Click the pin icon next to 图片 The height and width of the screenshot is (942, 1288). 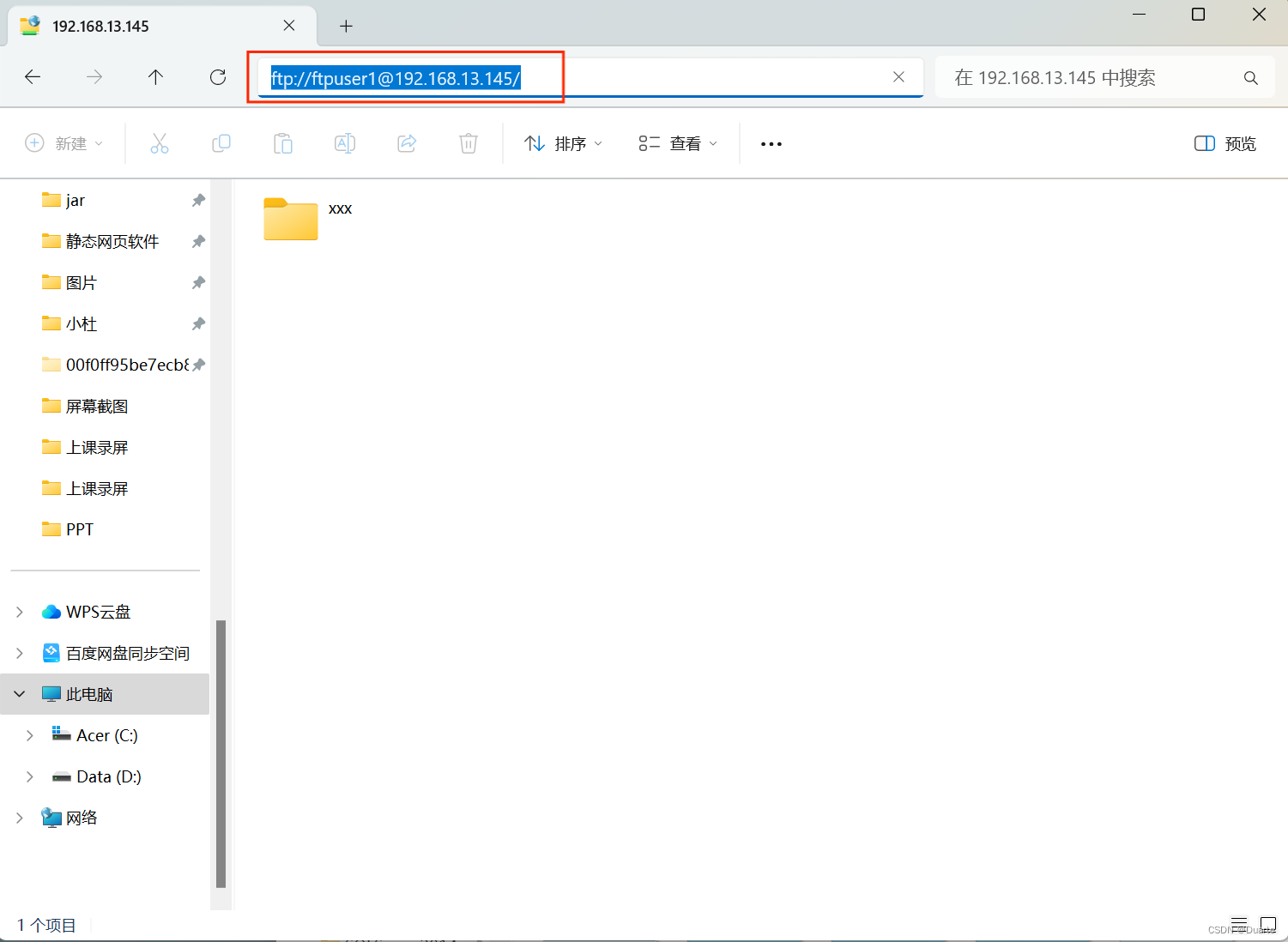[x=198, y=282]
